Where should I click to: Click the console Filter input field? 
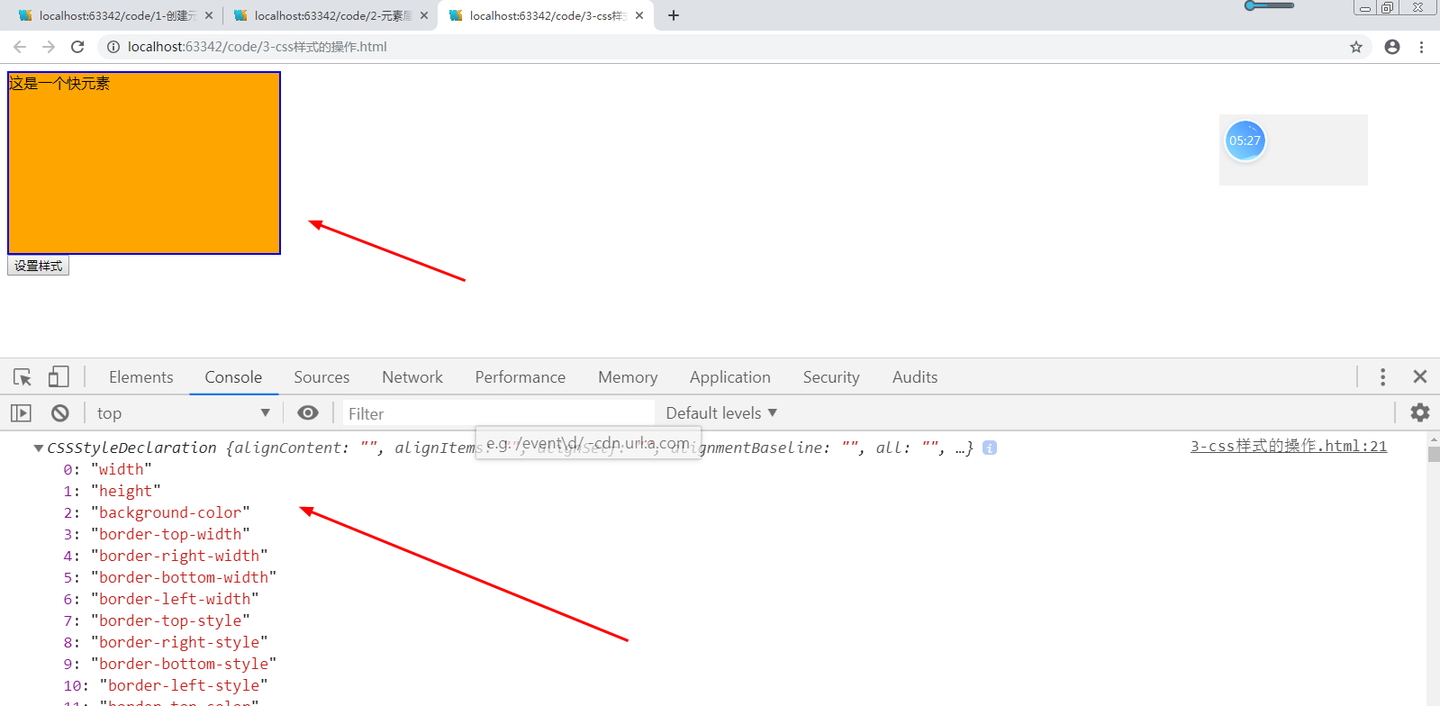point(500,413)
